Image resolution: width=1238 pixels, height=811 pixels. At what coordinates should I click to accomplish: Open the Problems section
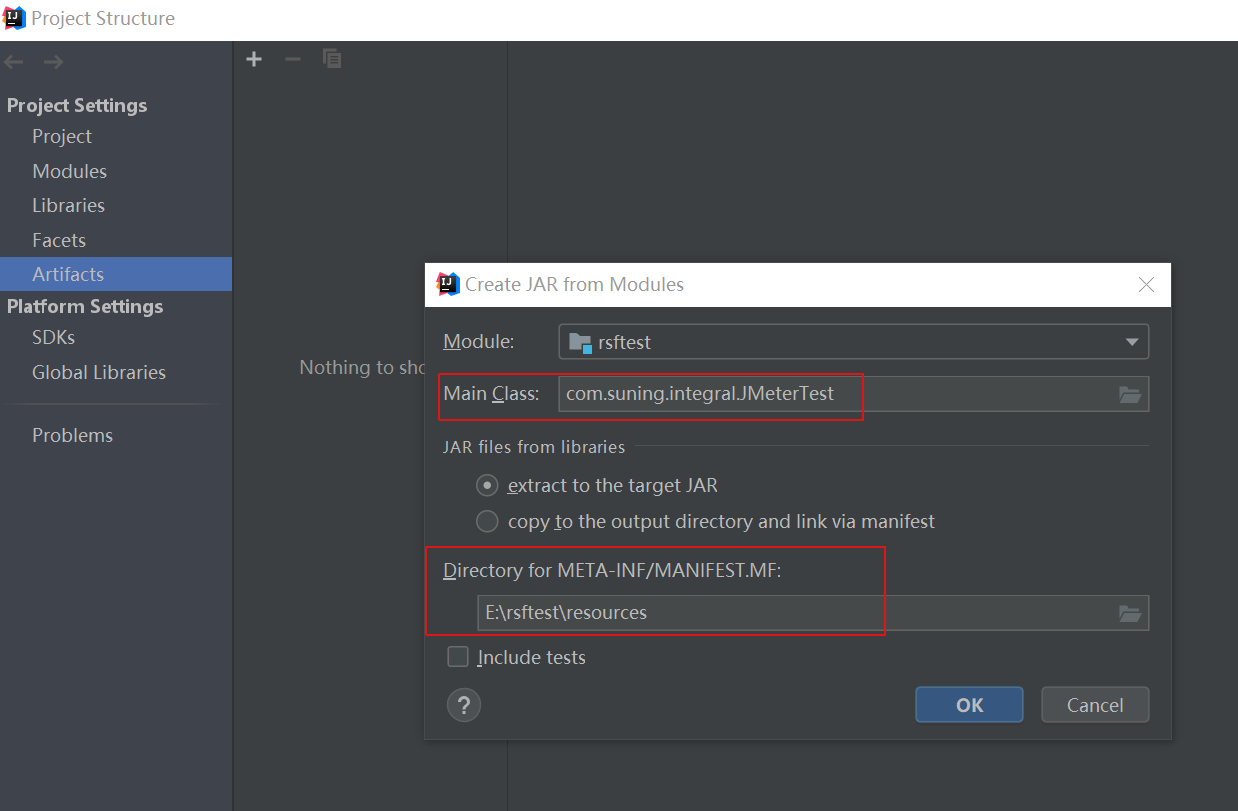click(x=72, y=435)
